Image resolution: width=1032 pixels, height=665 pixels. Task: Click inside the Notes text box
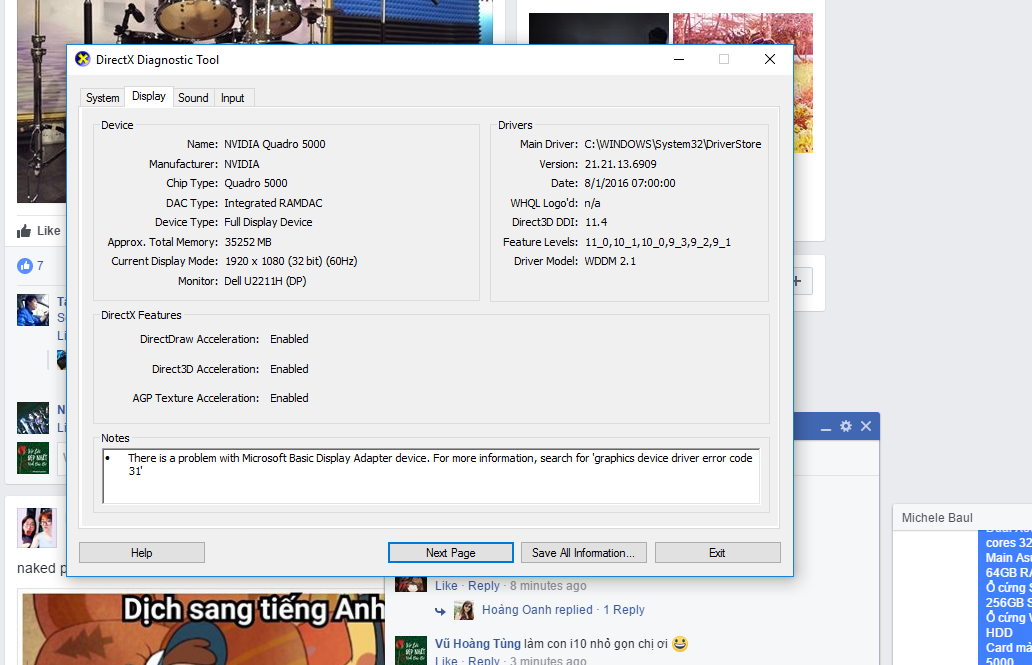431,476
